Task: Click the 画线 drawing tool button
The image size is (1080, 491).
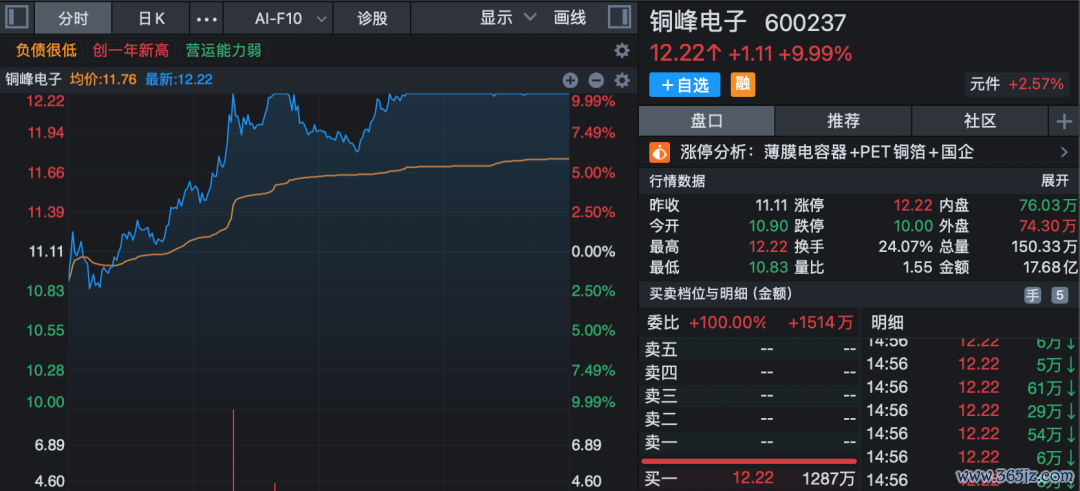Action: 570,19
